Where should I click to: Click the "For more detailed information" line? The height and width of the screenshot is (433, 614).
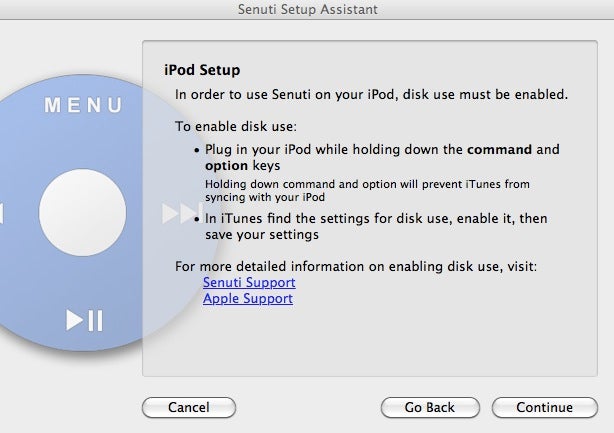356,267
